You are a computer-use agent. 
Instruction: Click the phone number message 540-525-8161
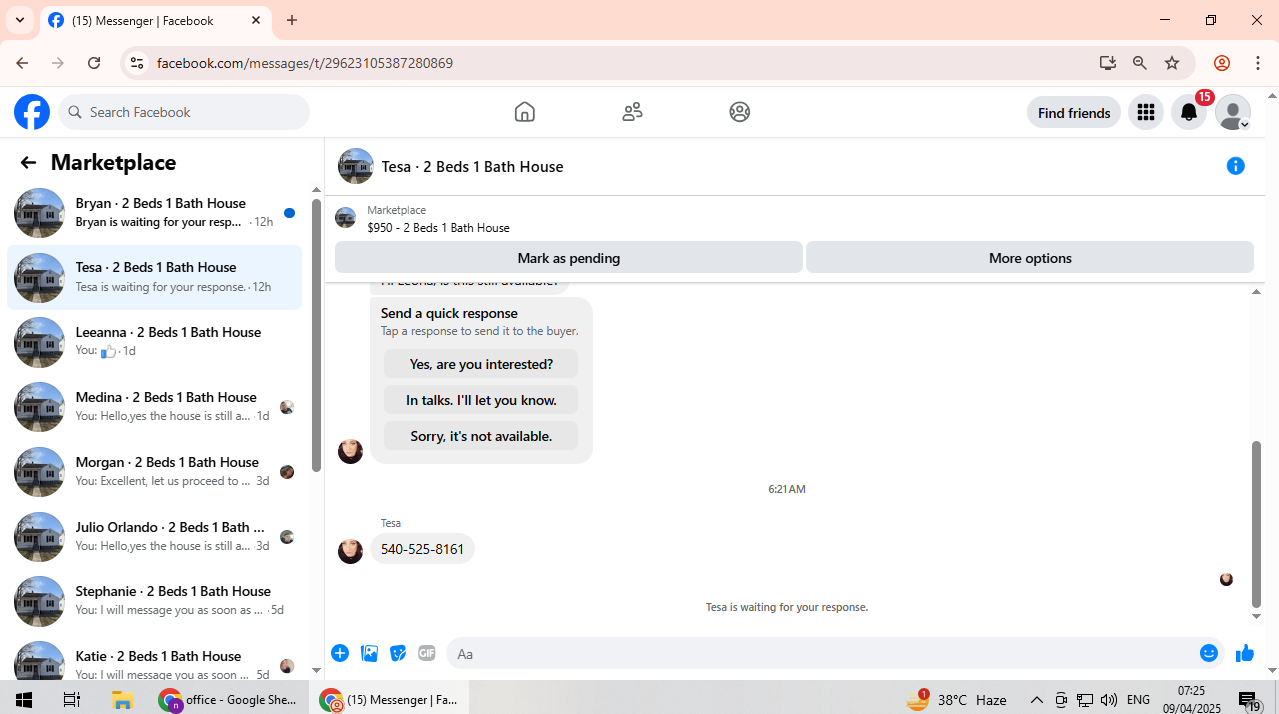click(x=422, y=549)
